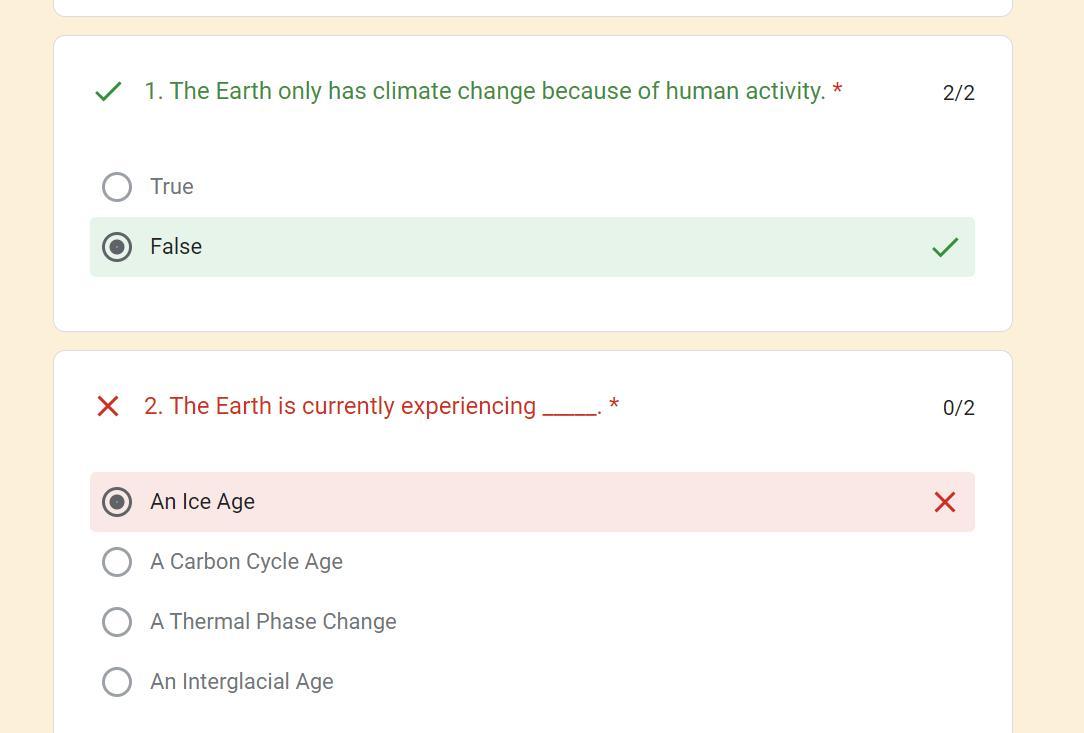The width and height of the screenshot is (1084, 733).
Task: Click the "True" option label text
Action: (x=172, y=187)
